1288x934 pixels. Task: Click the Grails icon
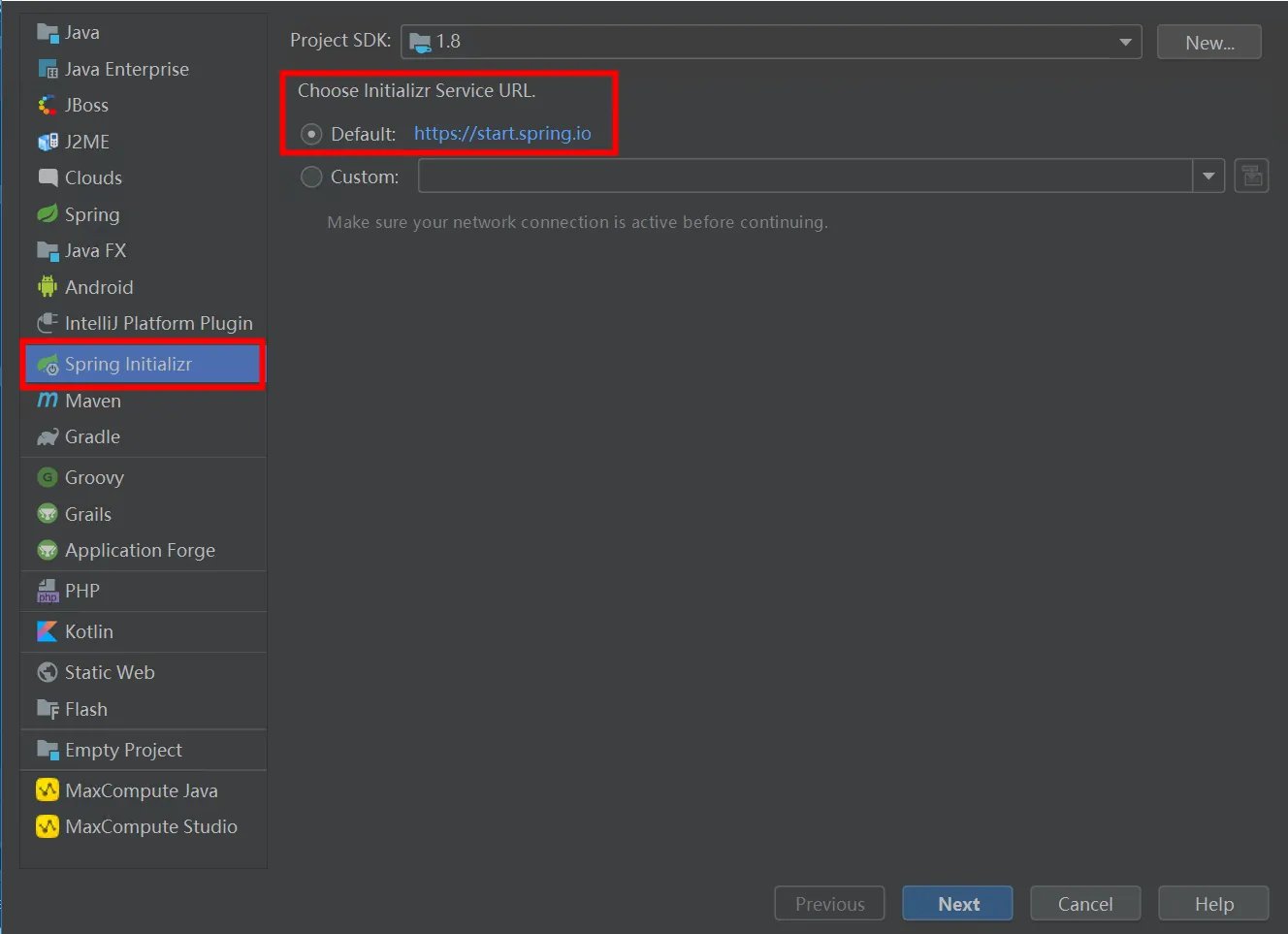pos(48,514)
